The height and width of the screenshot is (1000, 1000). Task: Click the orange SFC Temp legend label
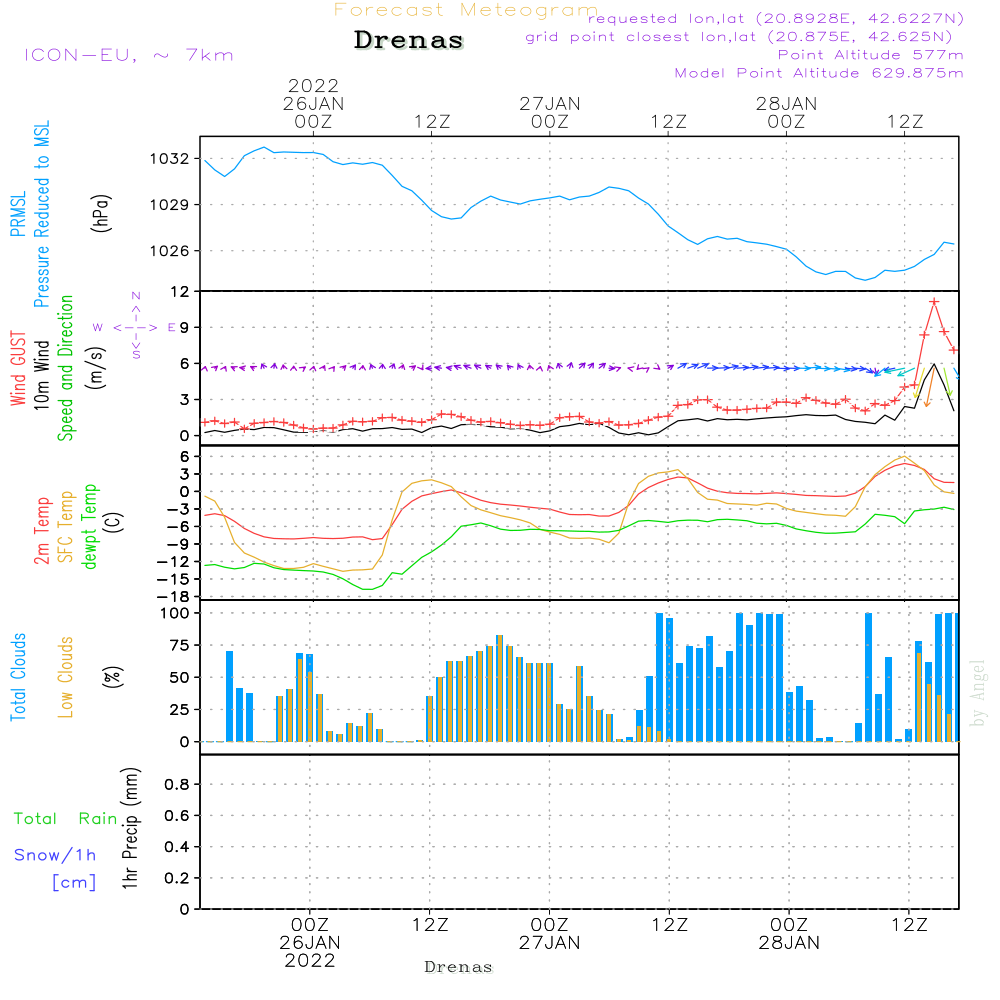pyautogui.click(x=66, y=527)
